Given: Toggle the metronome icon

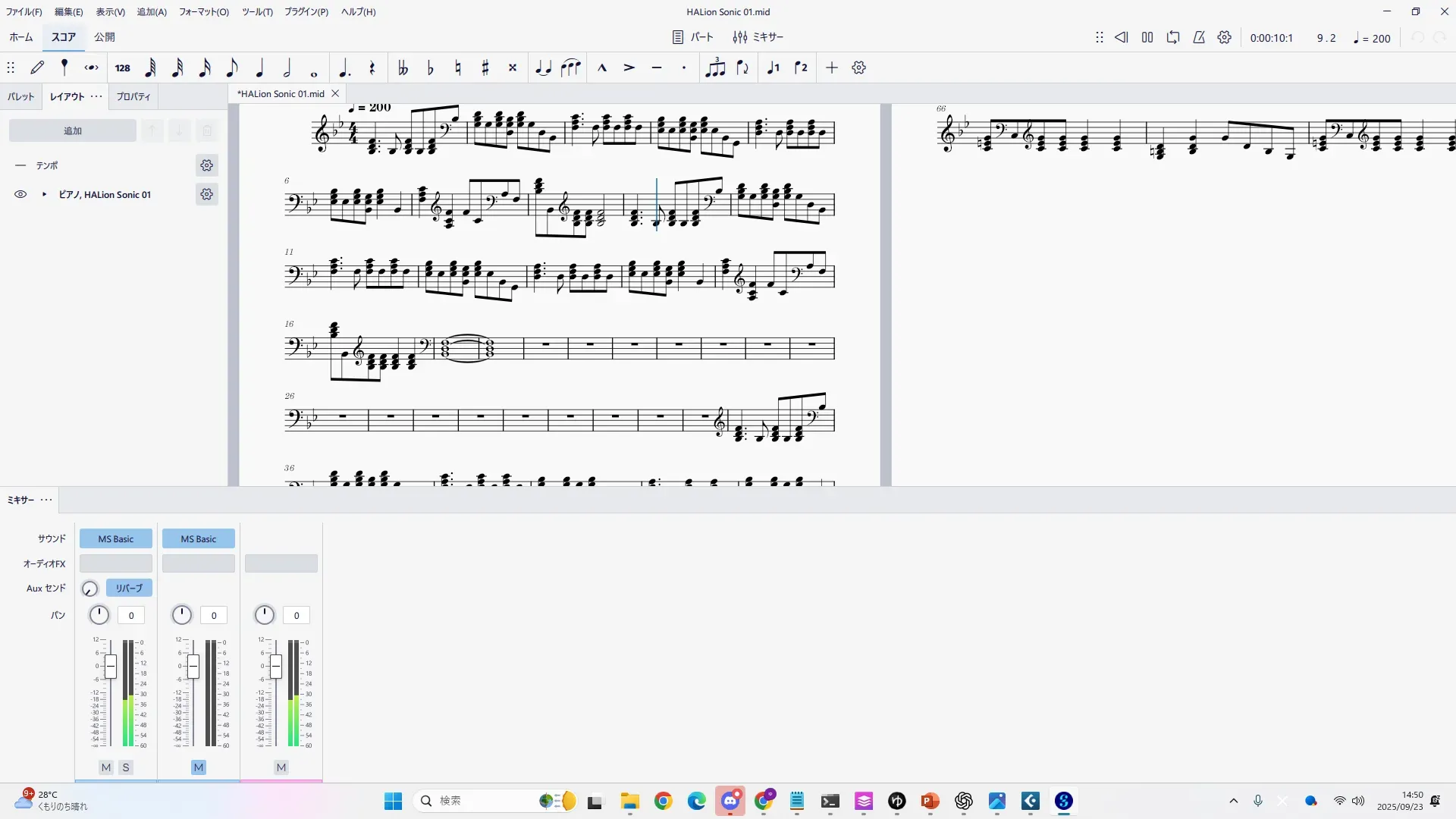Looking at the screenshot, I should point(1199,37).
